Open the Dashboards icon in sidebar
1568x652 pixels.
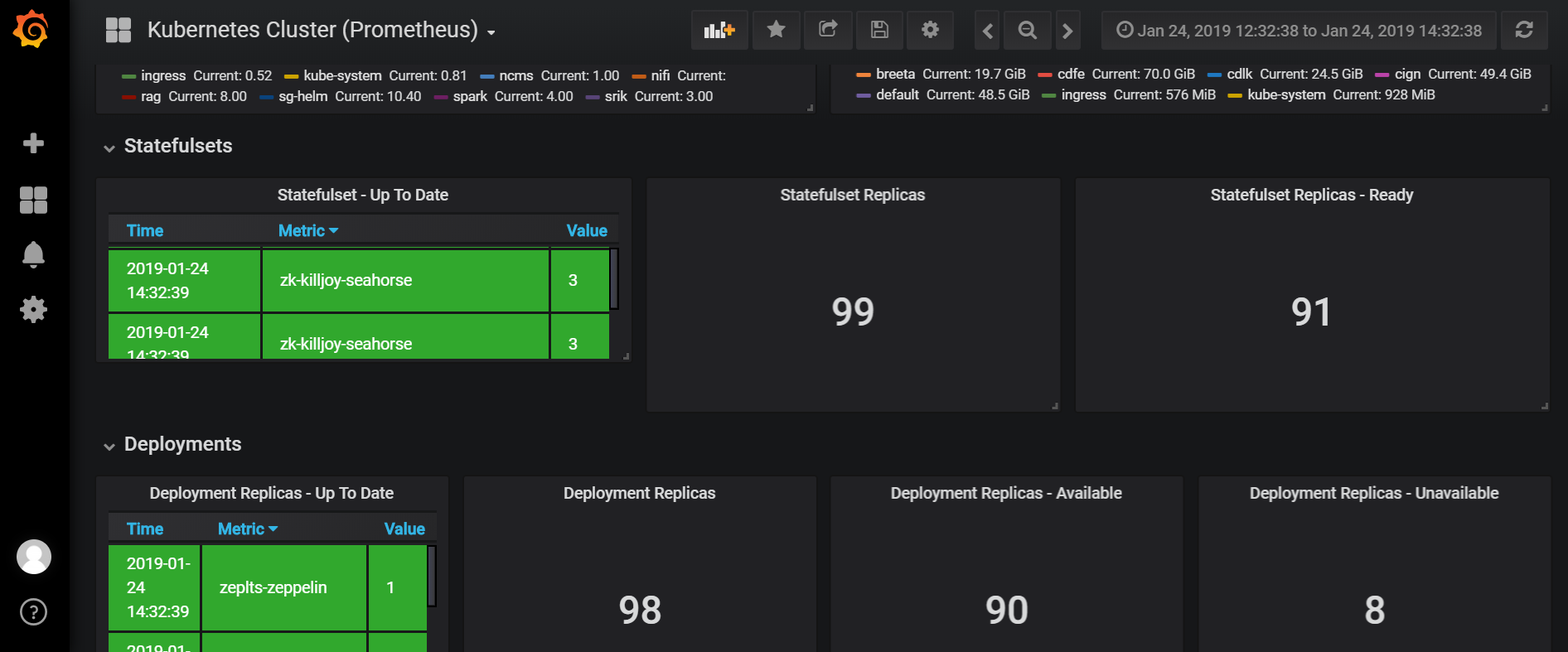pos(33,200)
